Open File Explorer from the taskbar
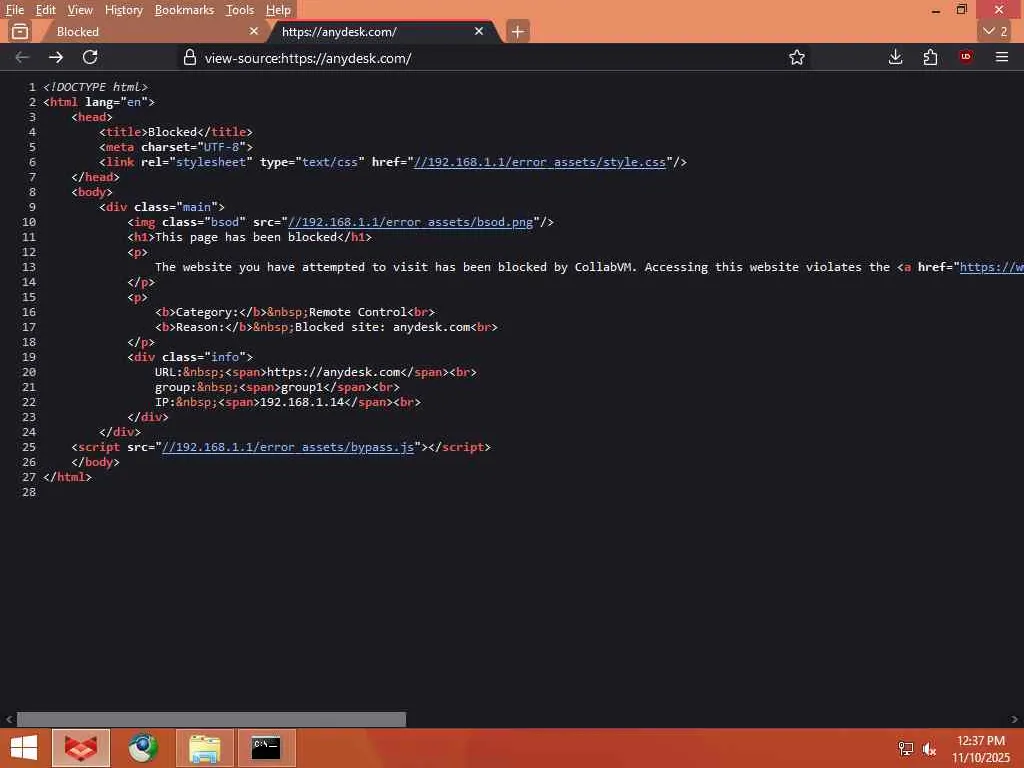This screenshot has width=1024, height=768. pyautogui.click(x=204, y=748)
